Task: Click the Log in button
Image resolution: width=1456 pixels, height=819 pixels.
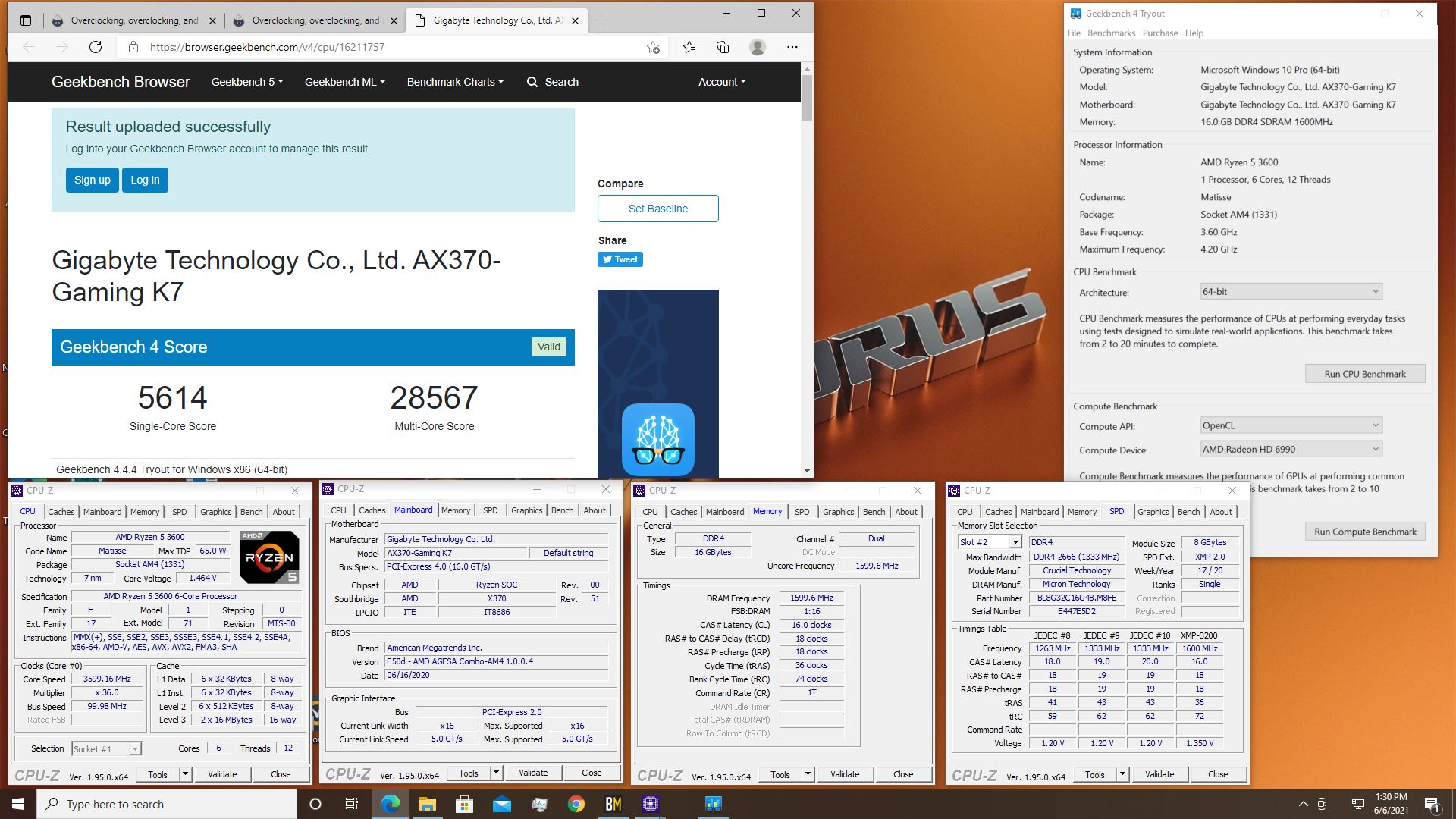Action: (145, 180)
